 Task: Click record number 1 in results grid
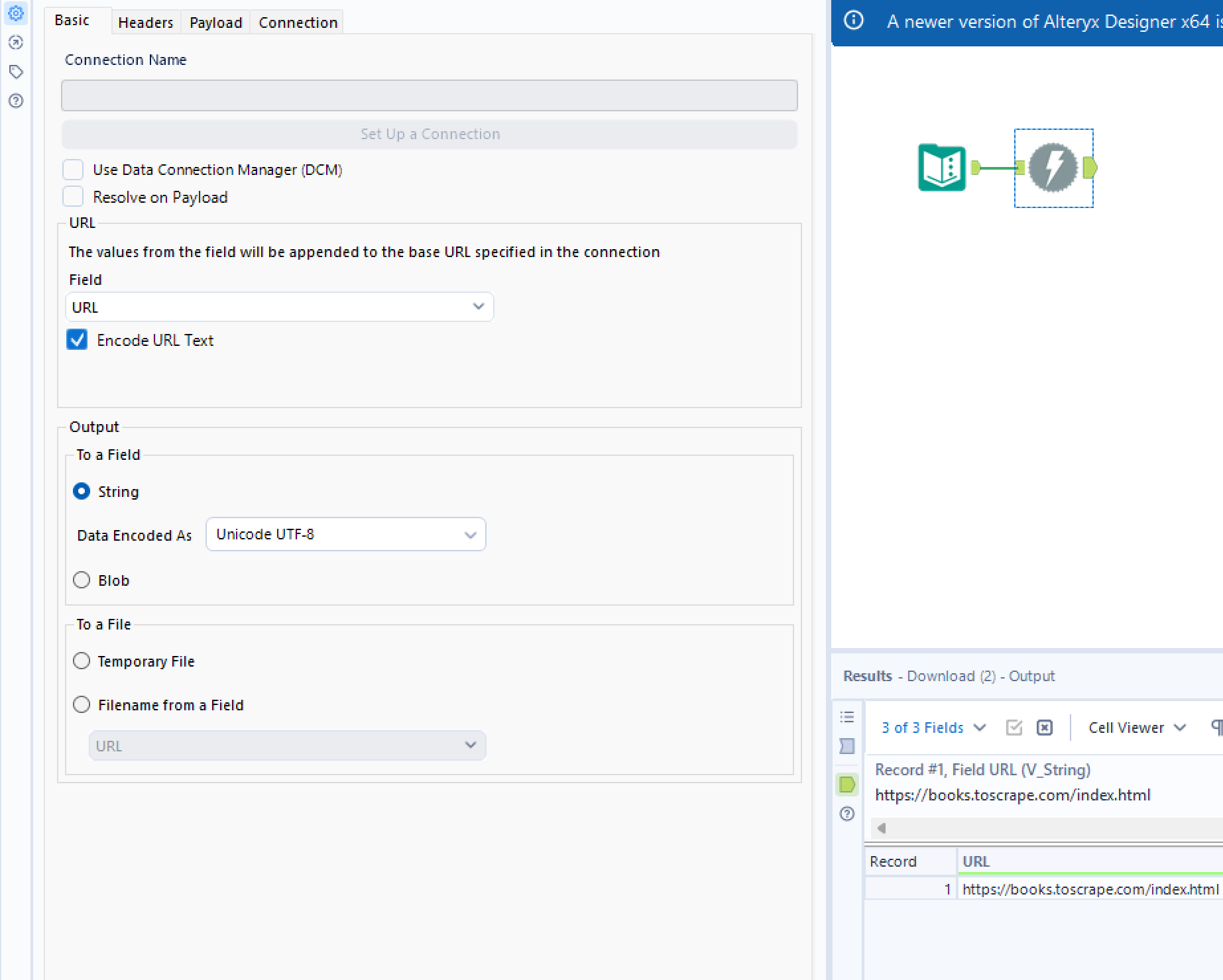(911, 889)
